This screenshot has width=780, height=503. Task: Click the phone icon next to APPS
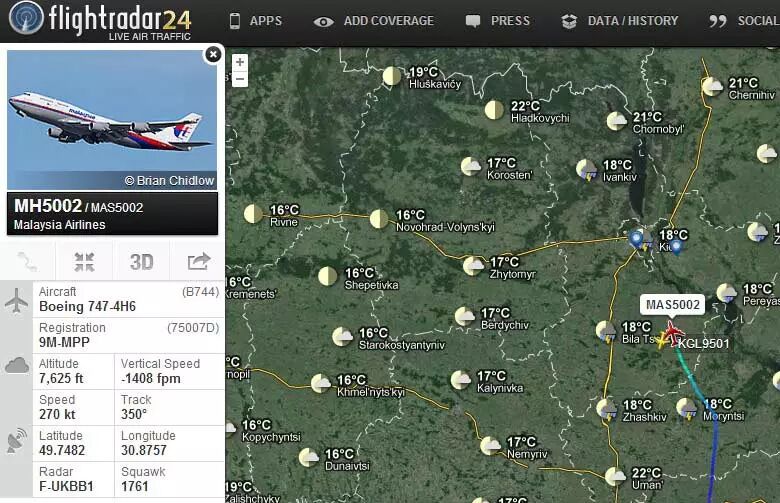[x=234, y=21]
